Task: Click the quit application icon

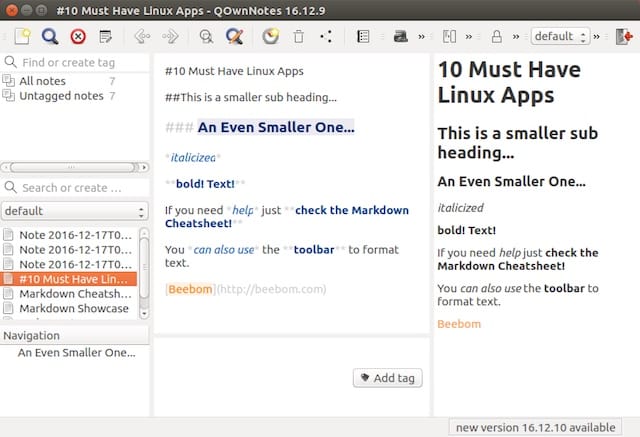Action: [624, 37]
